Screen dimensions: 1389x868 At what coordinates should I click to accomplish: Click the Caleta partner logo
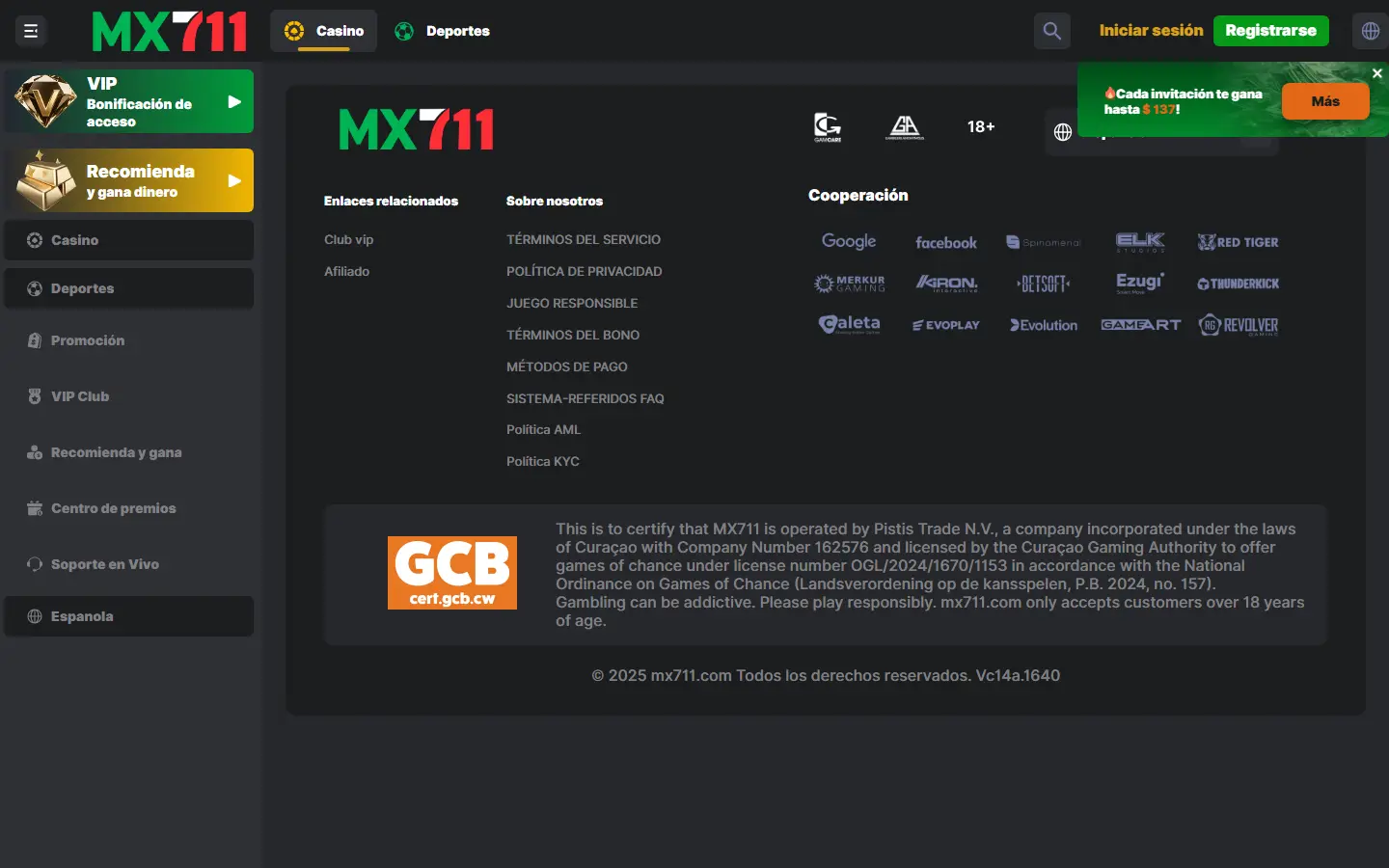click(x=849, y=325)
